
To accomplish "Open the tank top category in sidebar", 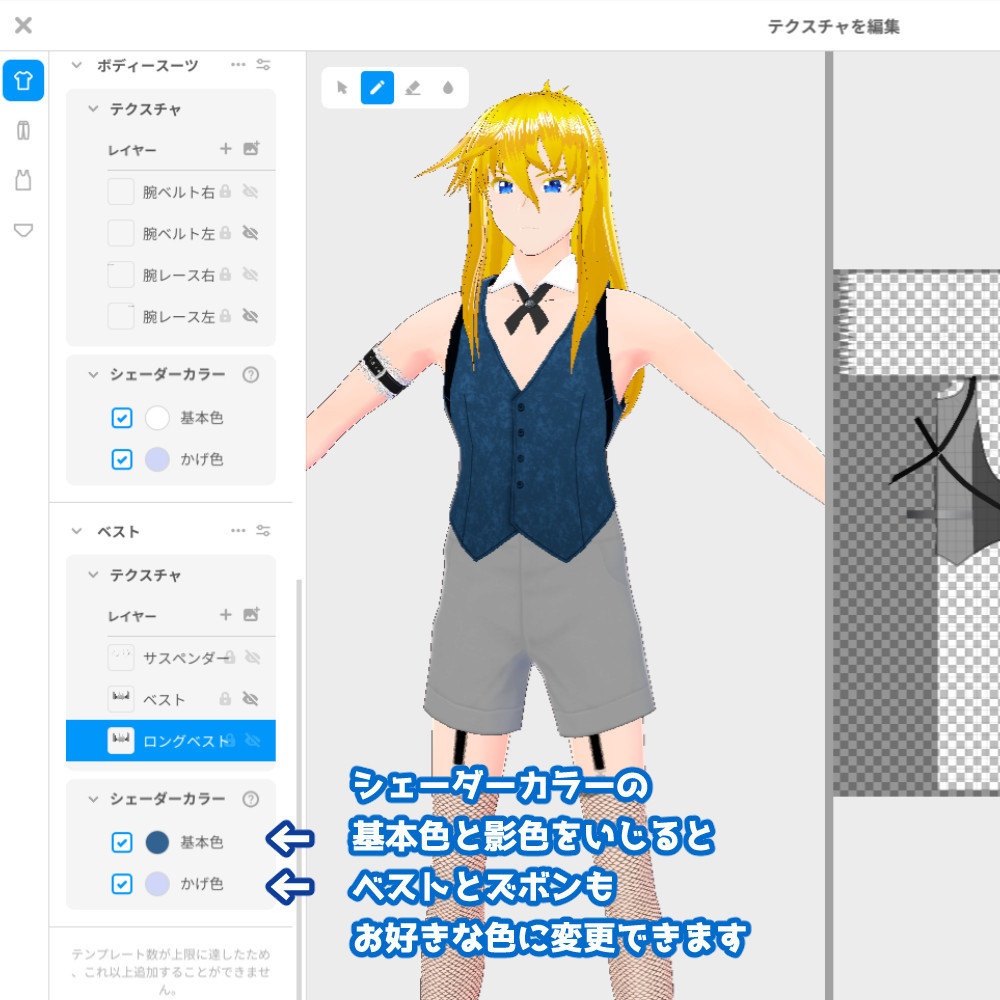I will click(22, 180).
